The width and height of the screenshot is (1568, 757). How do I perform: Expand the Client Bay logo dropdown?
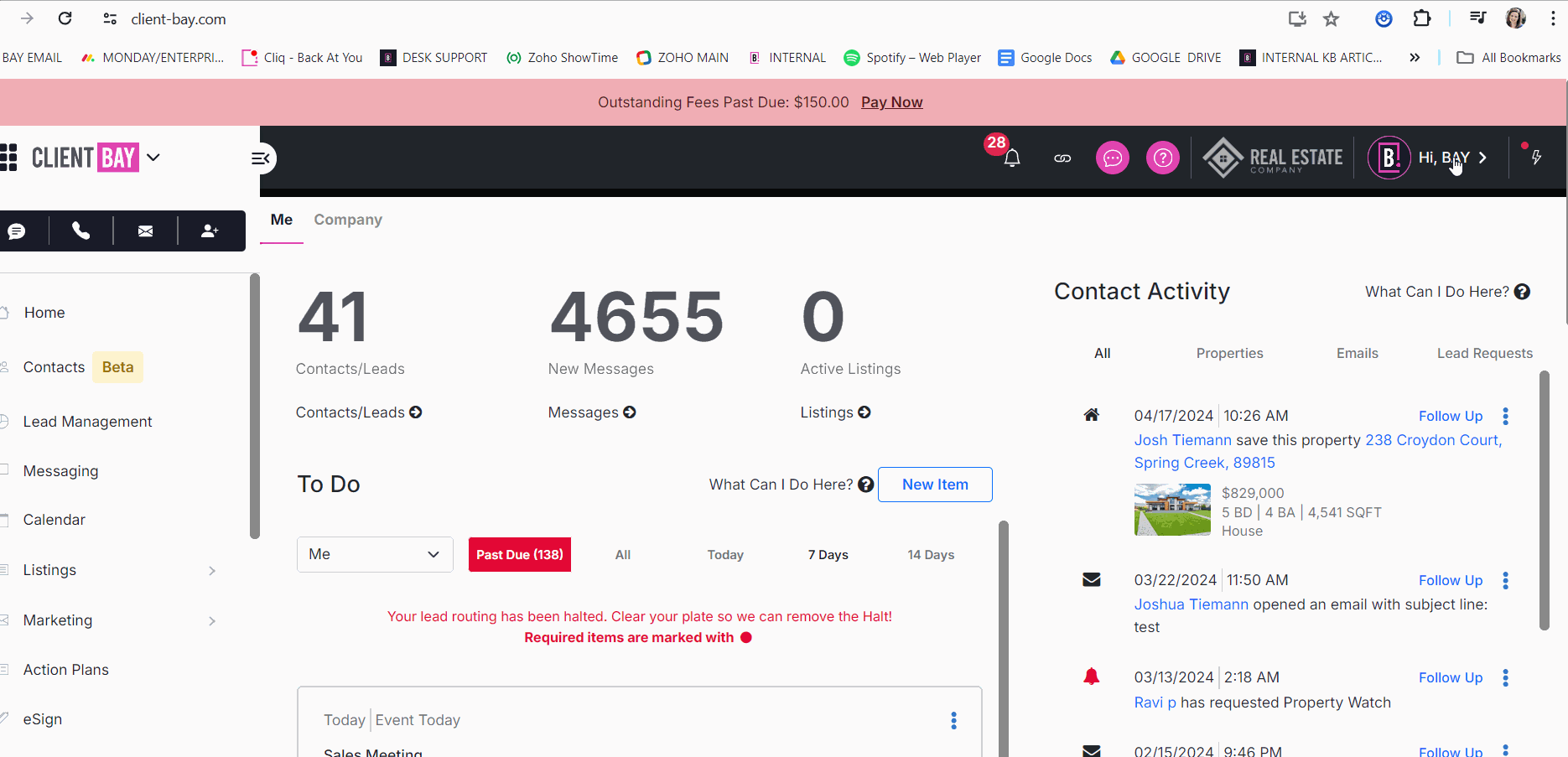[153, 157]
